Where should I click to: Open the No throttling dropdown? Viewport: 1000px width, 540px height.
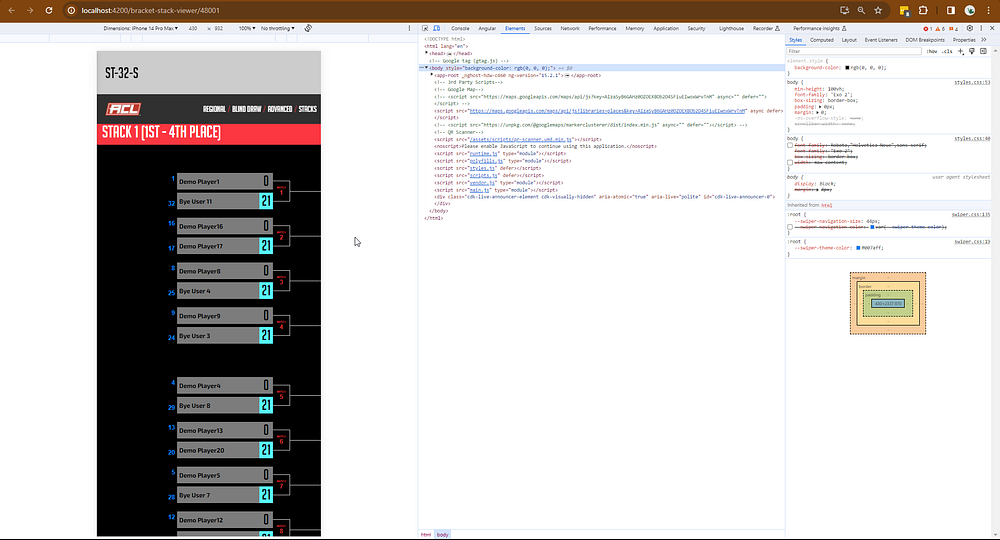(279, 29)
